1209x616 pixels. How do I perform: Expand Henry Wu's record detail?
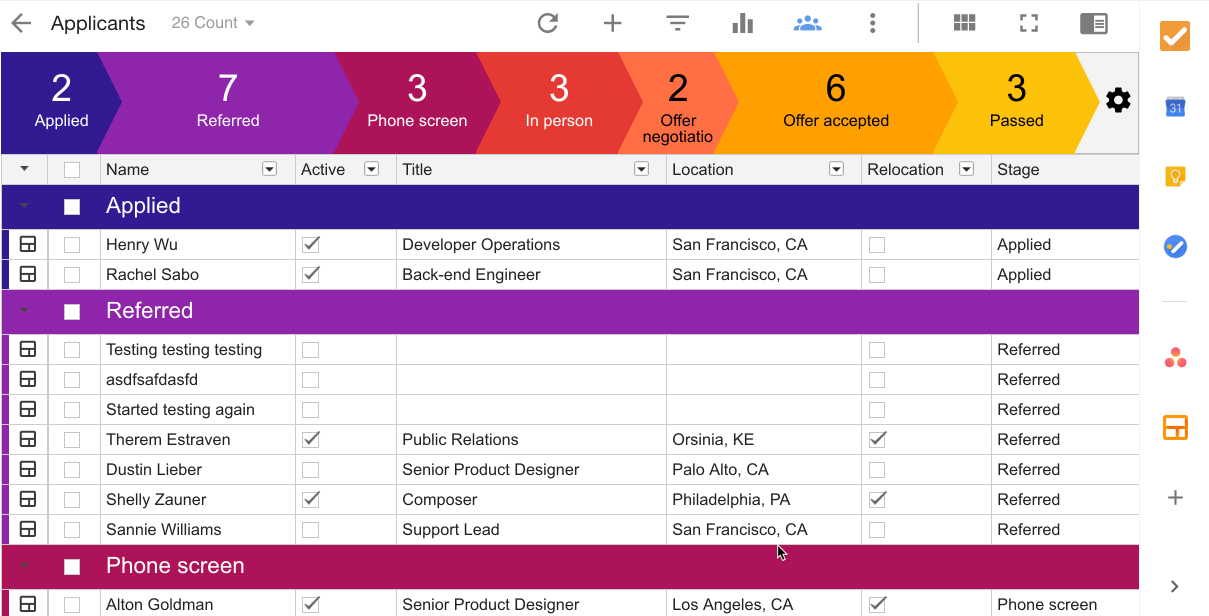point(27,244)
